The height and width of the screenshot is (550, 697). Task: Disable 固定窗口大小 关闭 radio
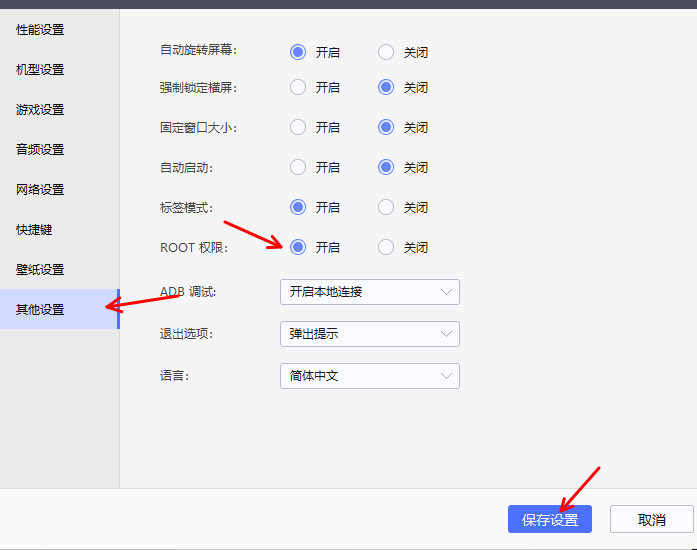click(x=386, y=127)
